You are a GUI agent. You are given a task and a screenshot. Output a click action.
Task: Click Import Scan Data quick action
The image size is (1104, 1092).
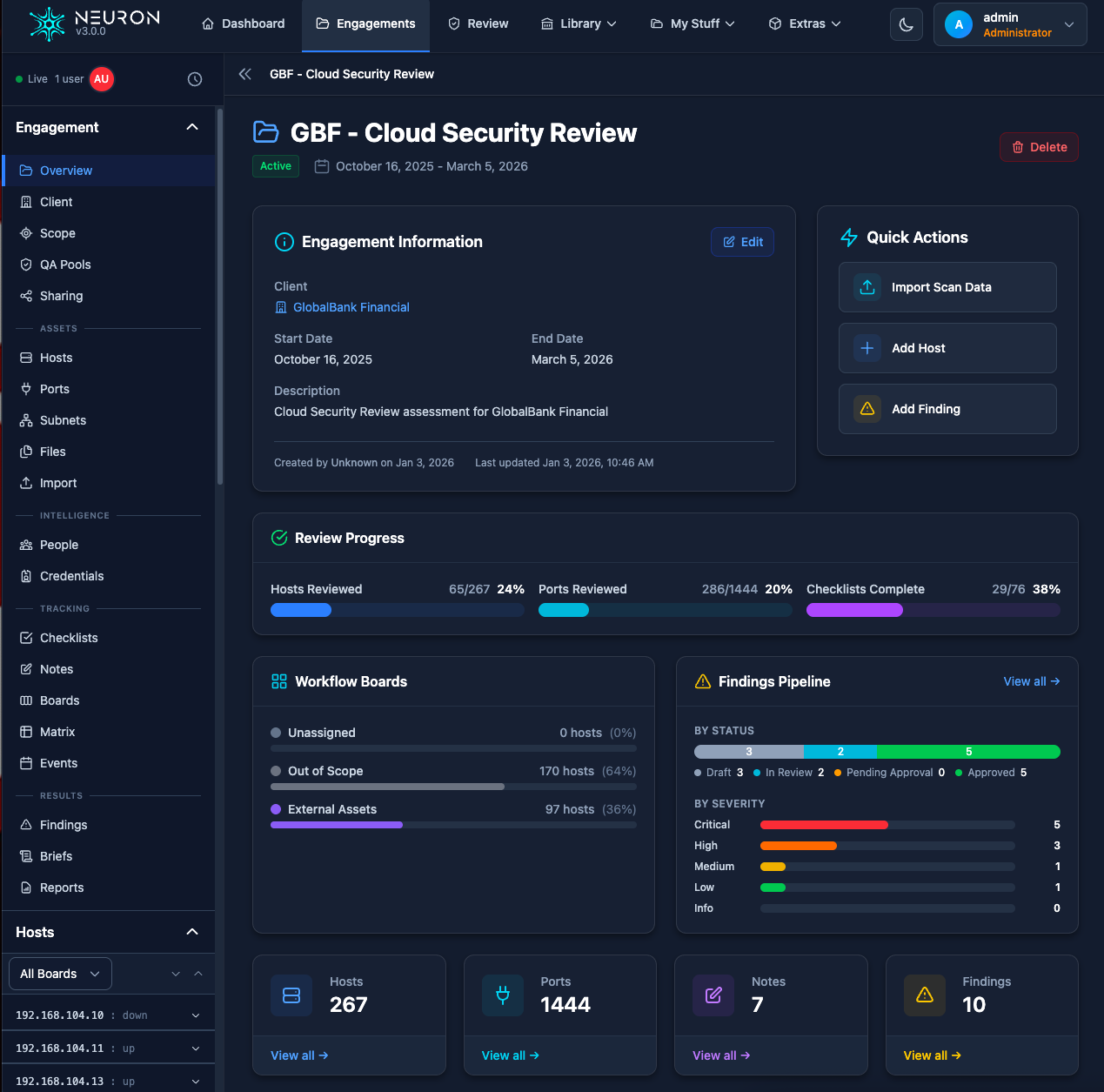(x=947, y=287)
